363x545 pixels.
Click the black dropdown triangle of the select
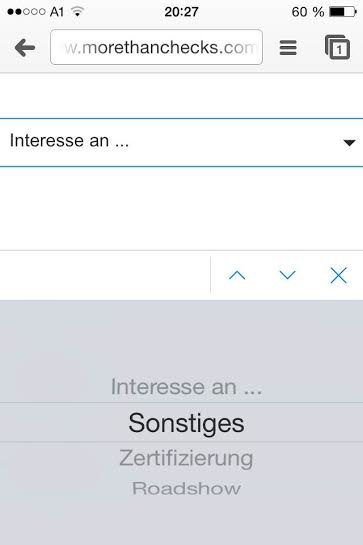tap(349, 143)
